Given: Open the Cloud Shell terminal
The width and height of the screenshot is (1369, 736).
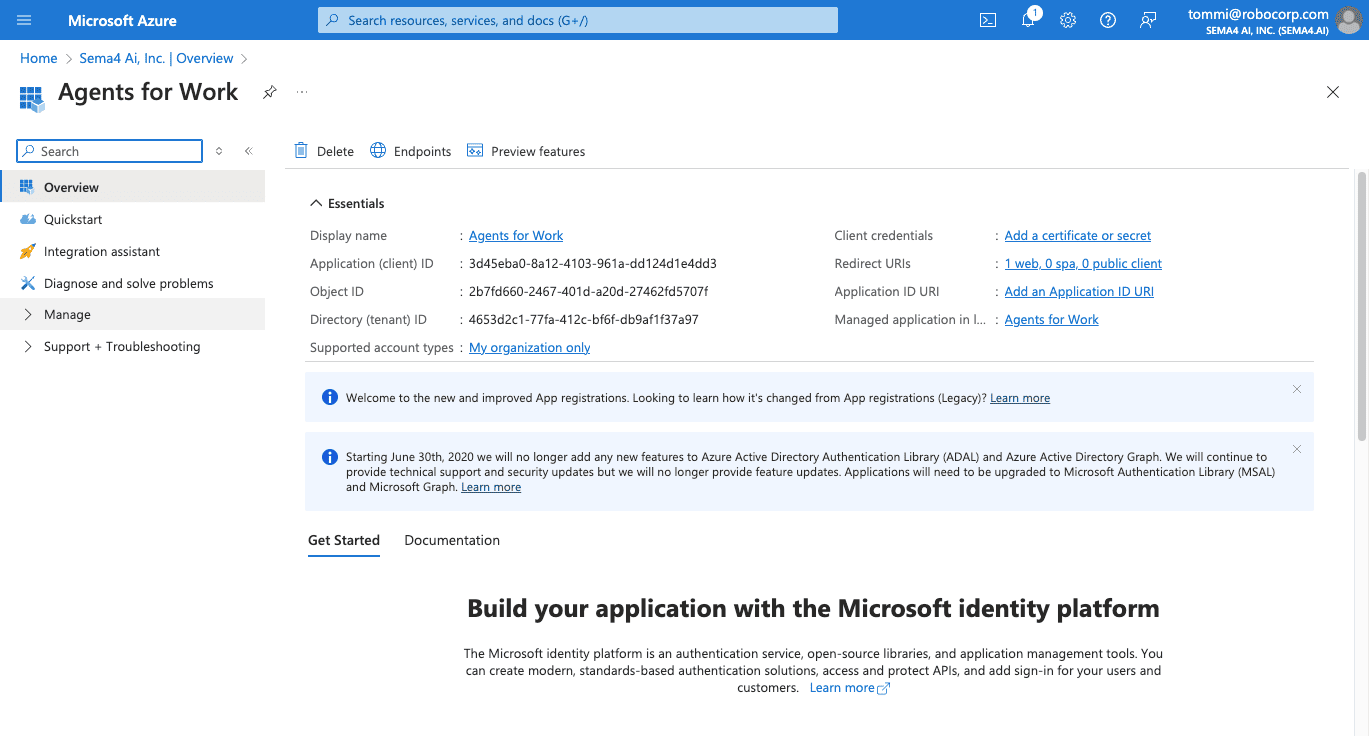Looking at the screenshot, I should click(987, 20).
